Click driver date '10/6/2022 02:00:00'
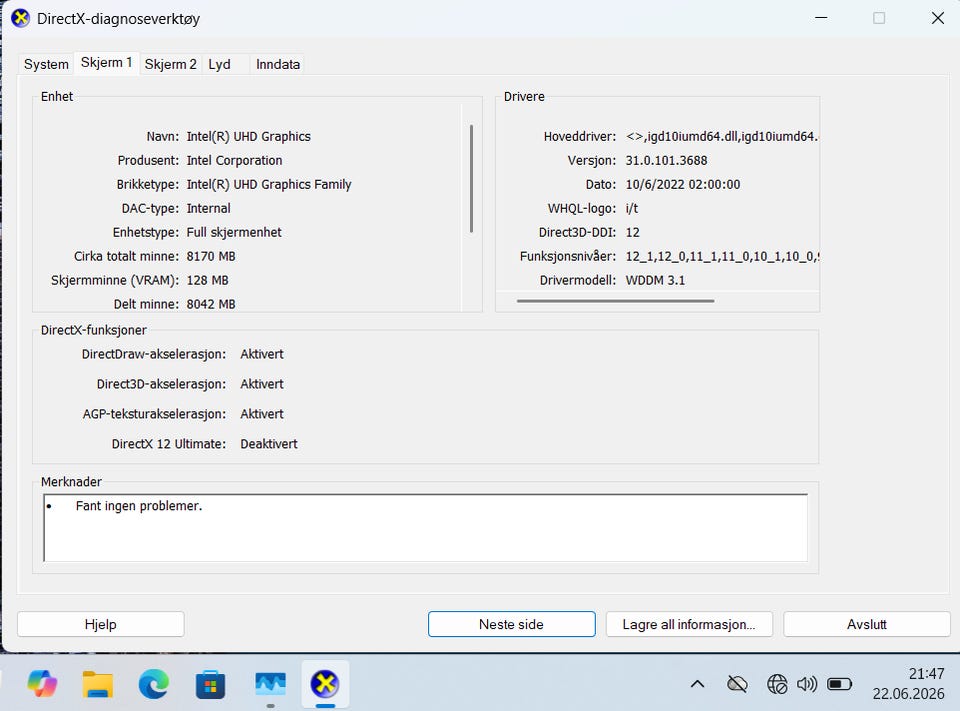 683,184
